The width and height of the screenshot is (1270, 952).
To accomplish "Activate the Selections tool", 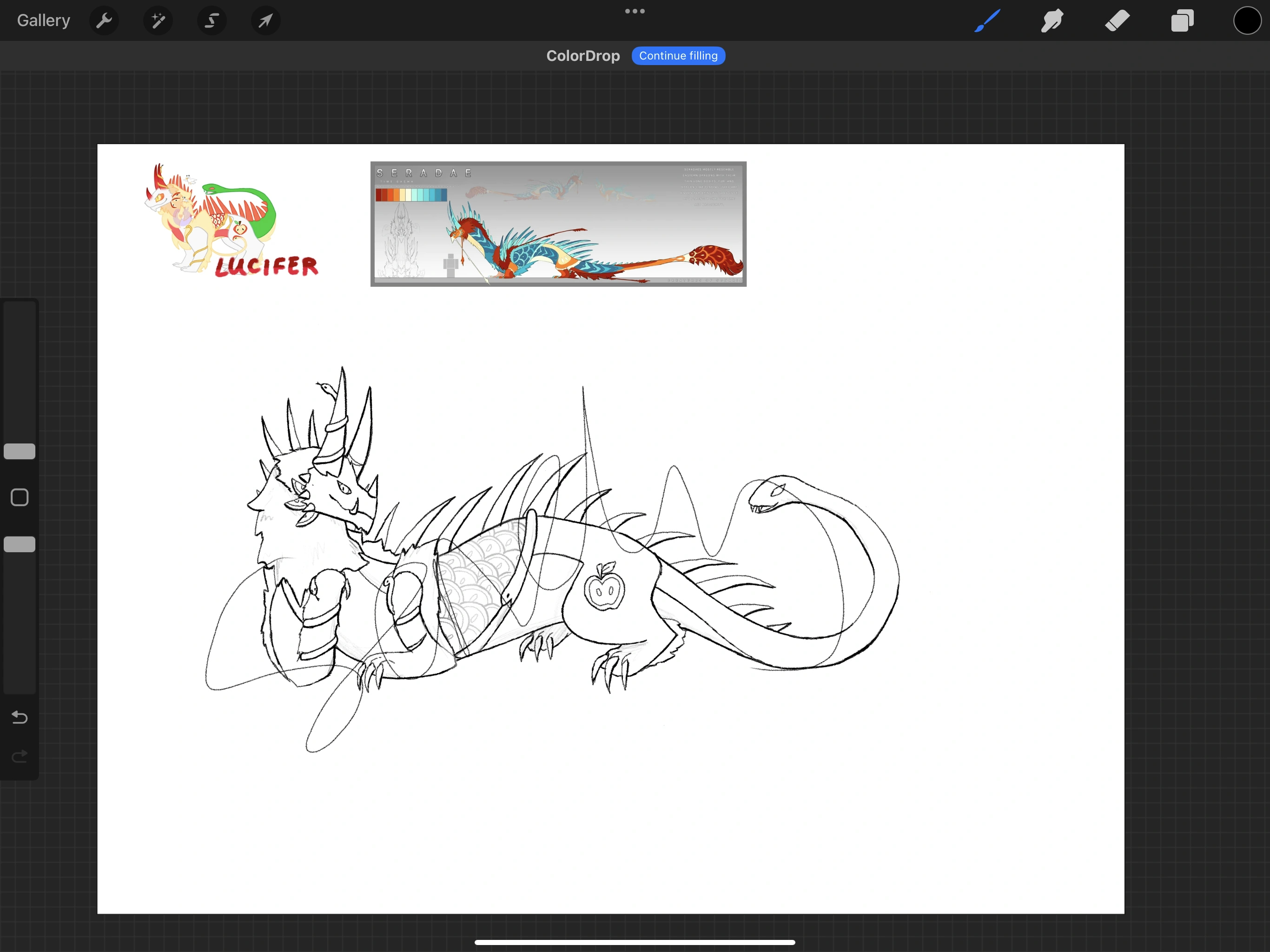I will pyautogui.click(x=212, y=20).
